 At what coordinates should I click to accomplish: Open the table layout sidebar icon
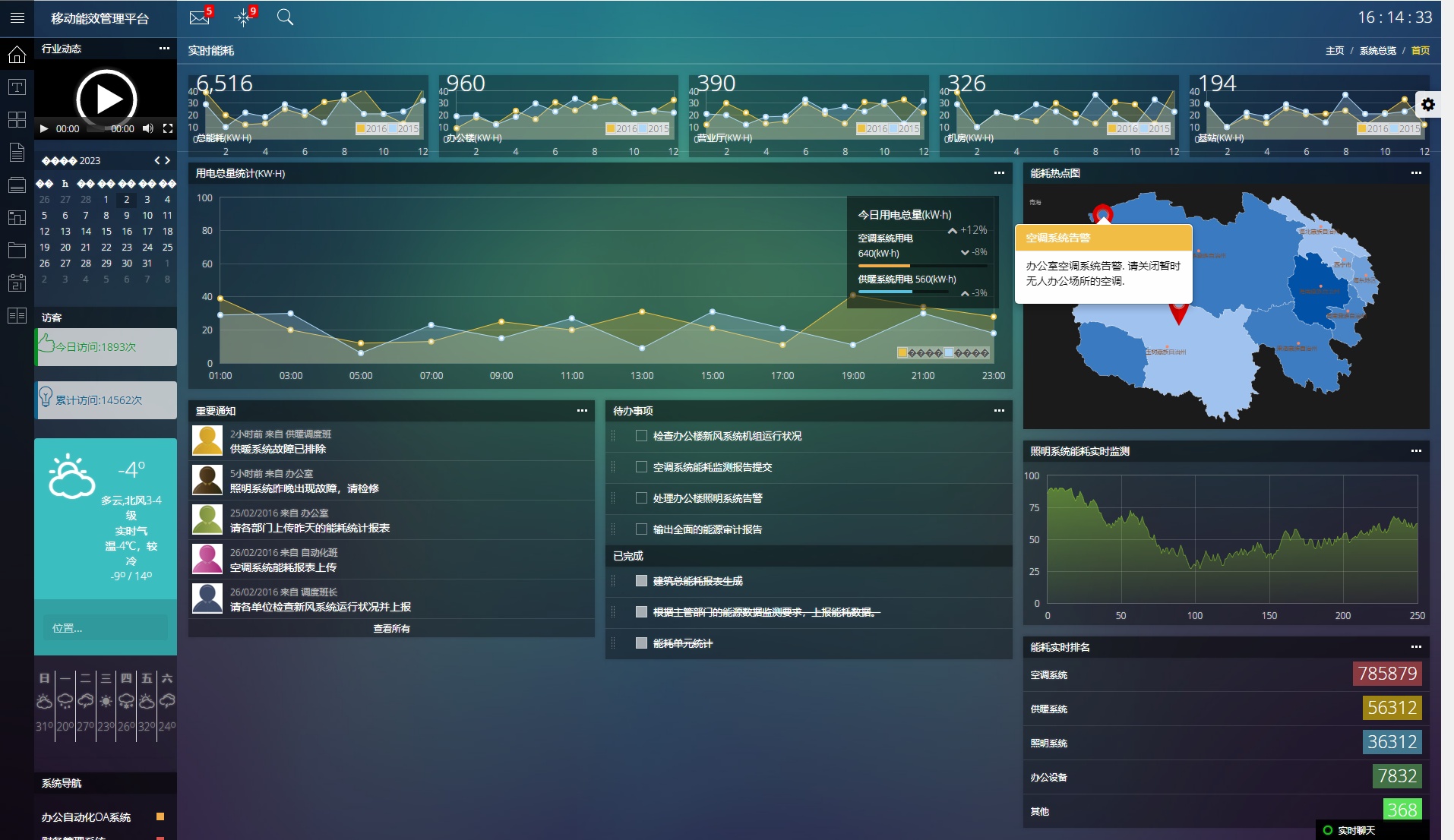pos(17,316)
